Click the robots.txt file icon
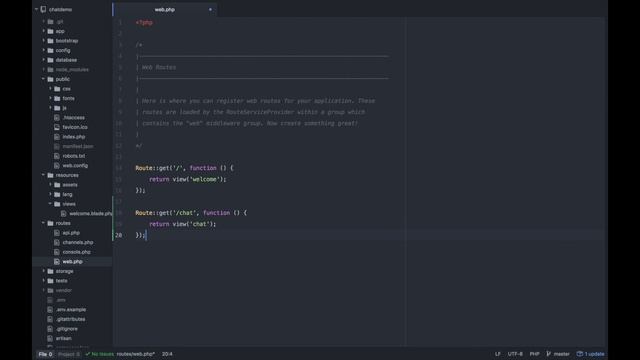Viewport: 640px width, 360px height. coord(57,156)
